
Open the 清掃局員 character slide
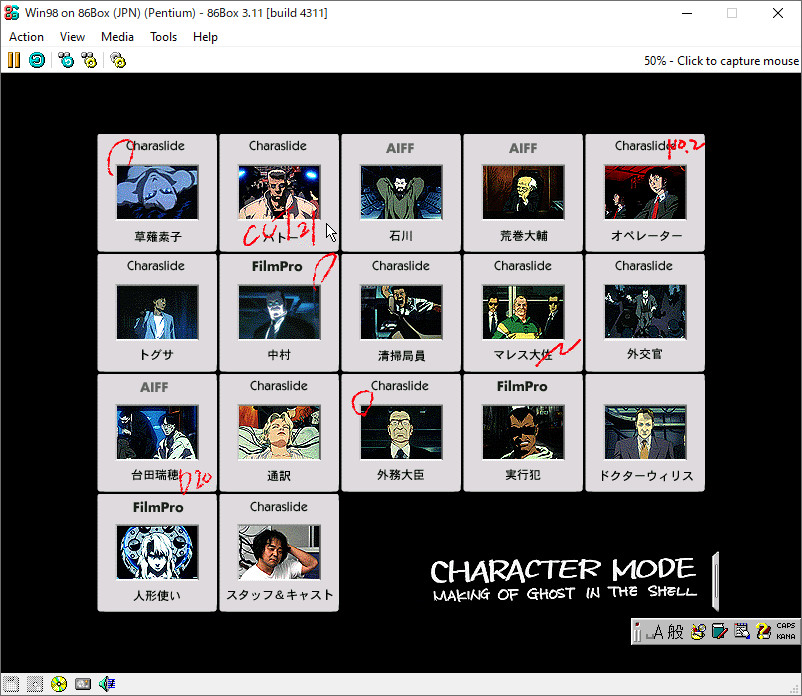point(401,312)
